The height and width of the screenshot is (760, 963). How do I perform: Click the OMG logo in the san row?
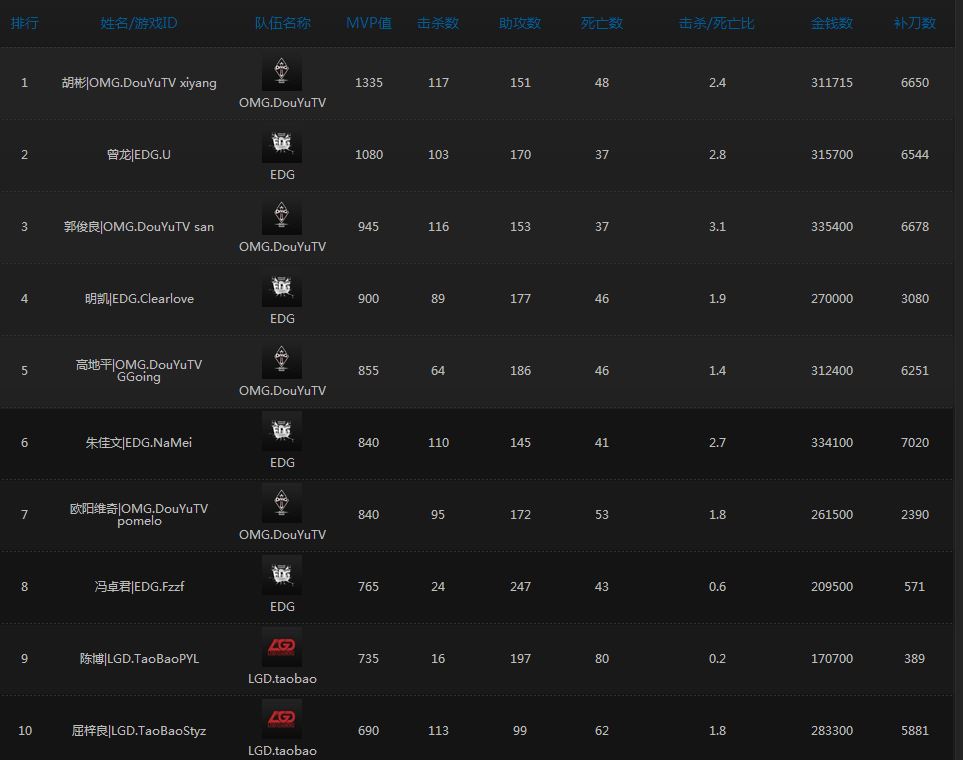(x=282, y=217)
